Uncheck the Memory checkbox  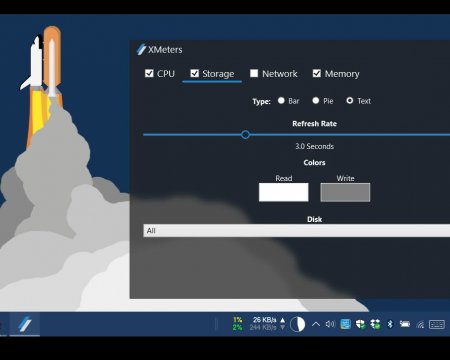[x=317, y=73]
